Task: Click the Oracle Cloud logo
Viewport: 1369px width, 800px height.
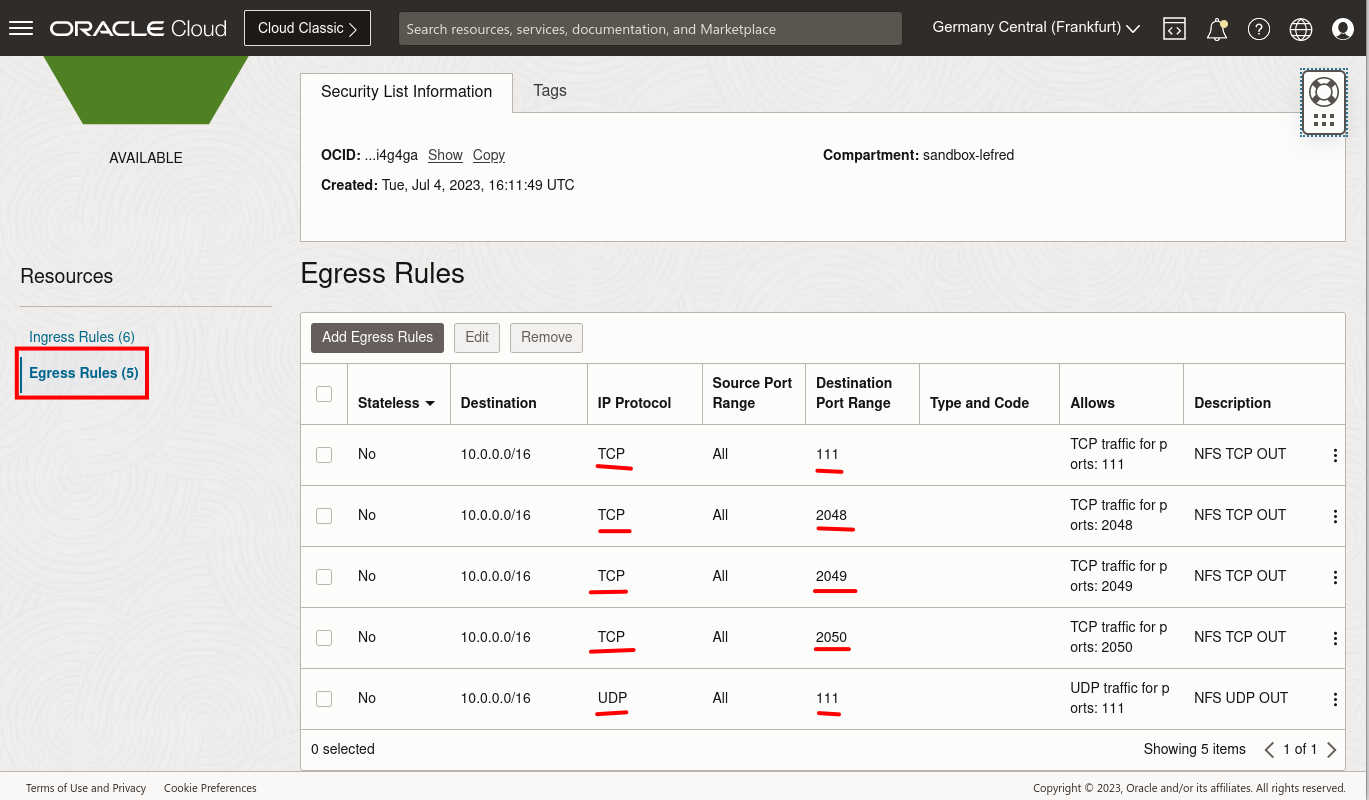Action: pyautogui.click(x=137, y=27)
